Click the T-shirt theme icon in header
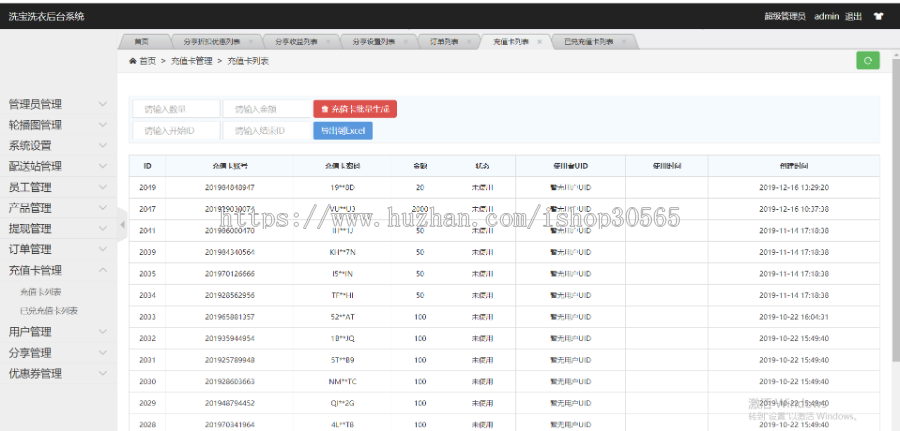Viewport: 900px width, 431px height. tap(878, 17)
